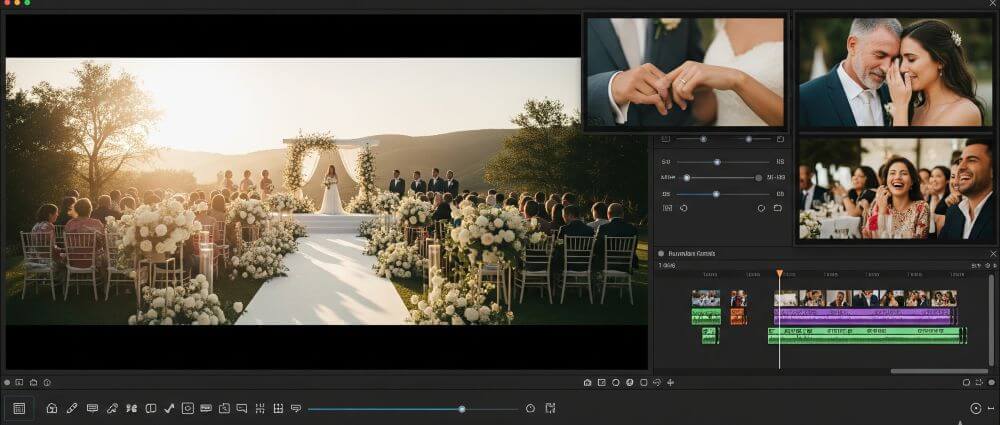1000x425 pixels.
Task: Click the clock icon right of zoom slider
Action: click(x=530, y=408)
